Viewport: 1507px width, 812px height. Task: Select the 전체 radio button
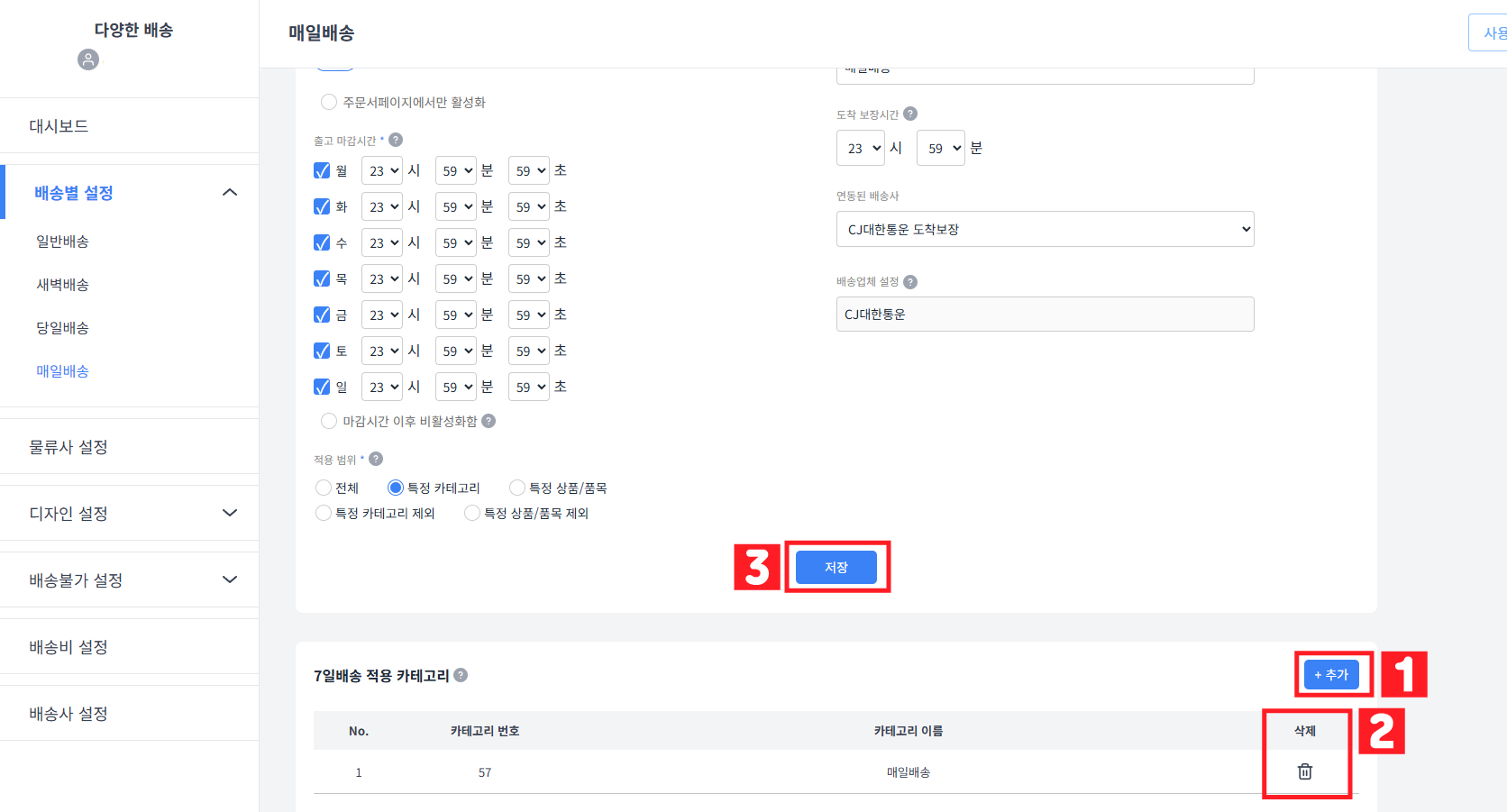click(324, 488)
